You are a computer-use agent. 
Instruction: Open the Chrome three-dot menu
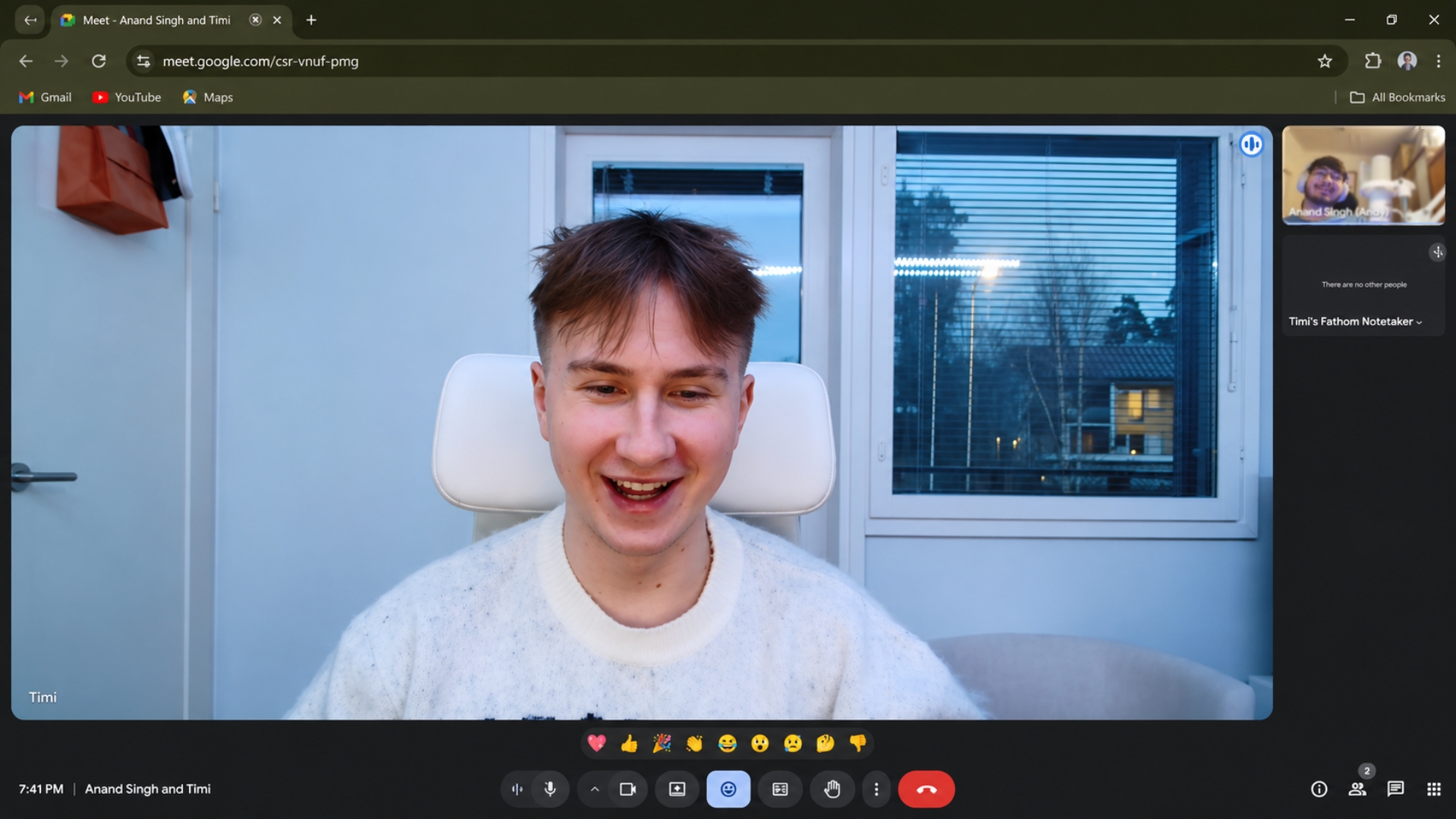coord(1439,61)
